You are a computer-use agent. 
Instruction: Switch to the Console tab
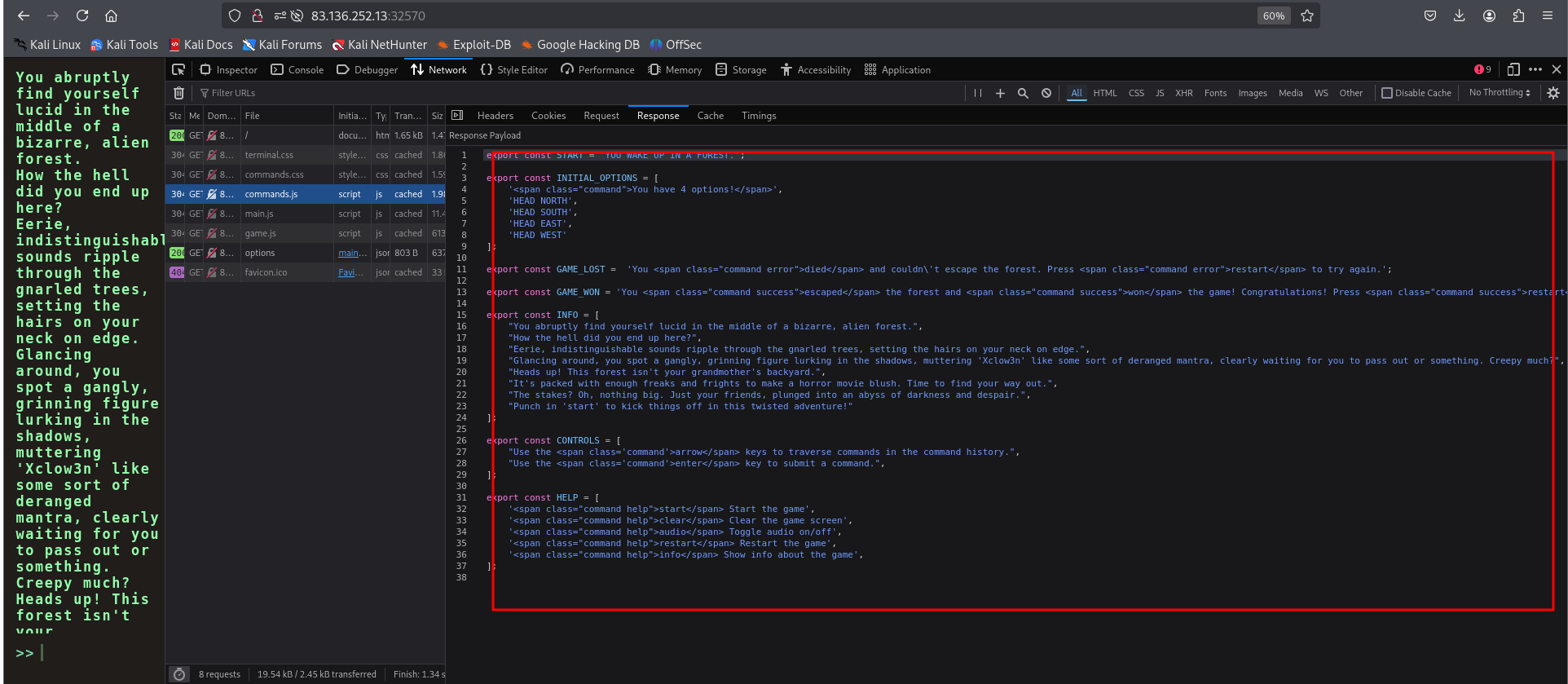[297, 70]
